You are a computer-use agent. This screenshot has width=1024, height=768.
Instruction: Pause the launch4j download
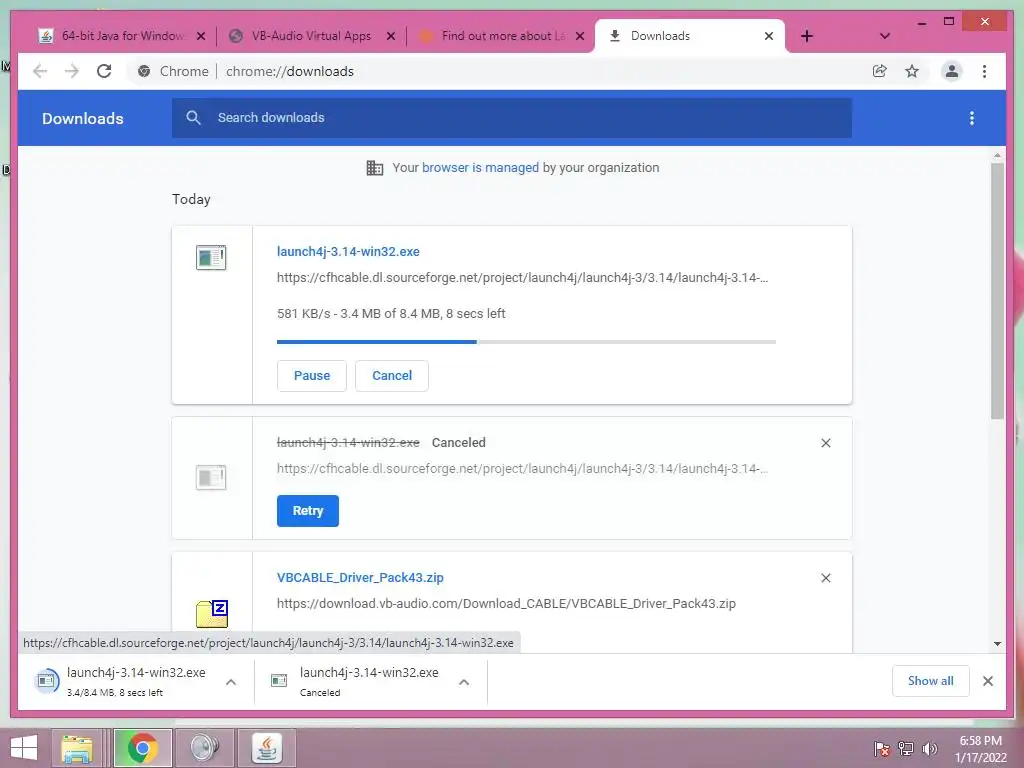point(312,376)
